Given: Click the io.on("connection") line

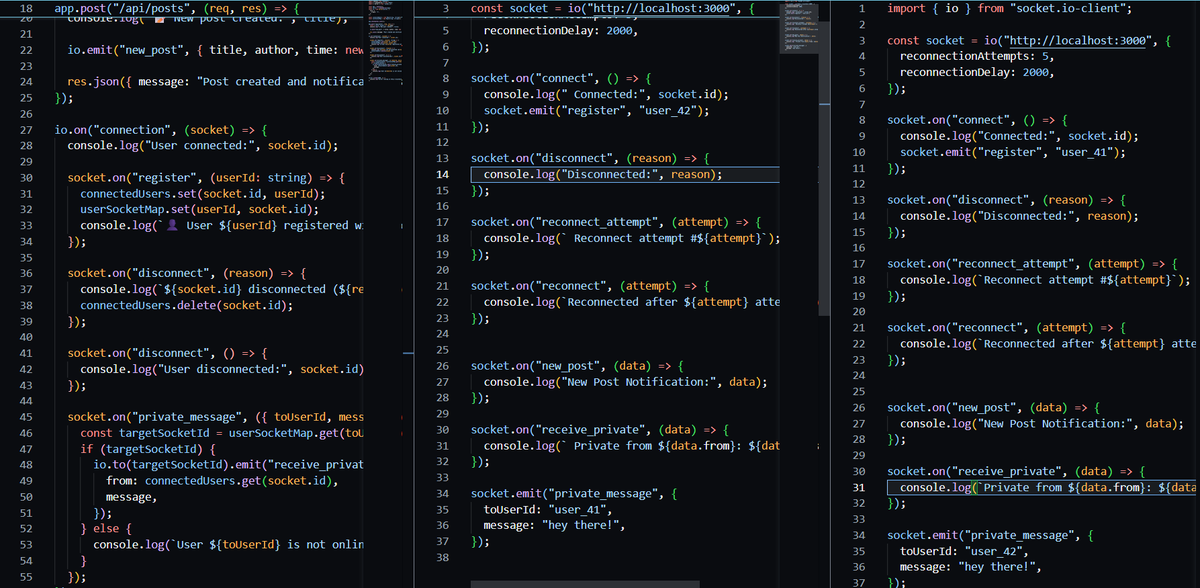Looking at the screenshot, I should 160,130.
